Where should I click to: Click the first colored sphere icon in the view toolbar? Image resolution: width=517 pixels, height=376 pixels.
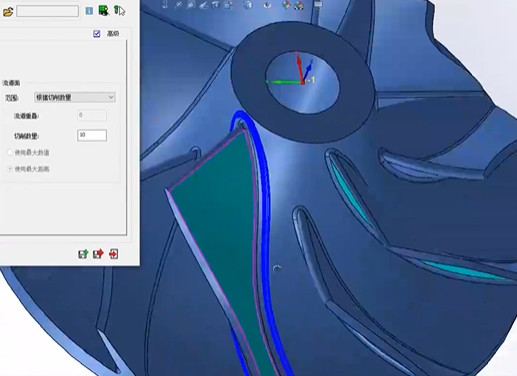(286, 5)
